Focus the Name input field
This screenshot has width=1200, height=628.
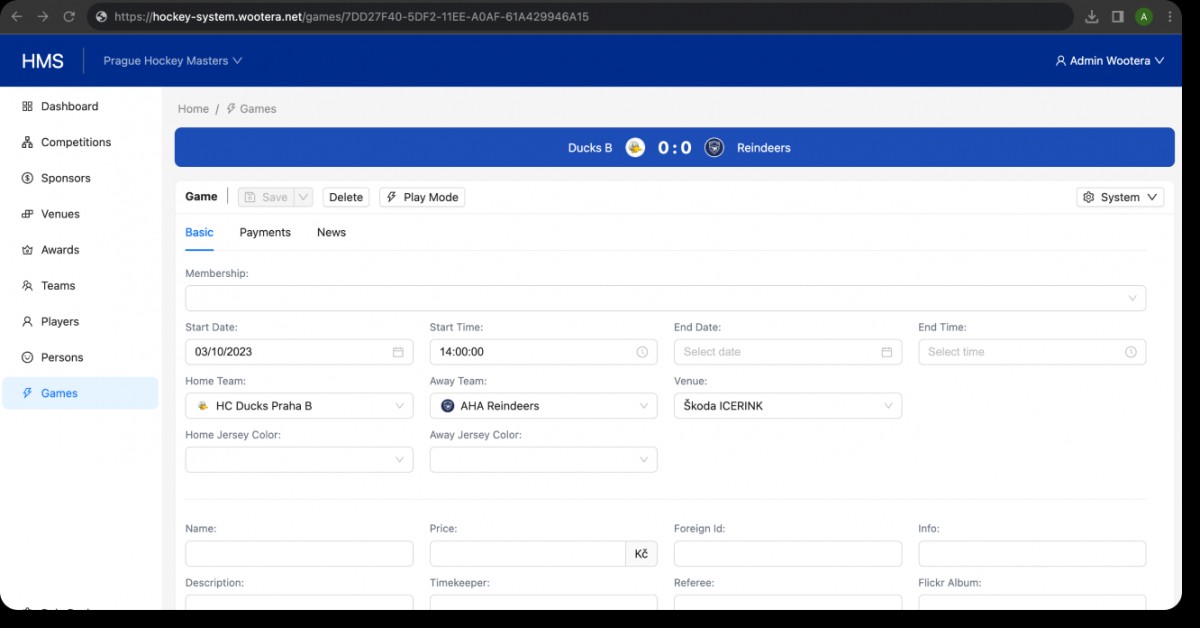tap(299, 554)
